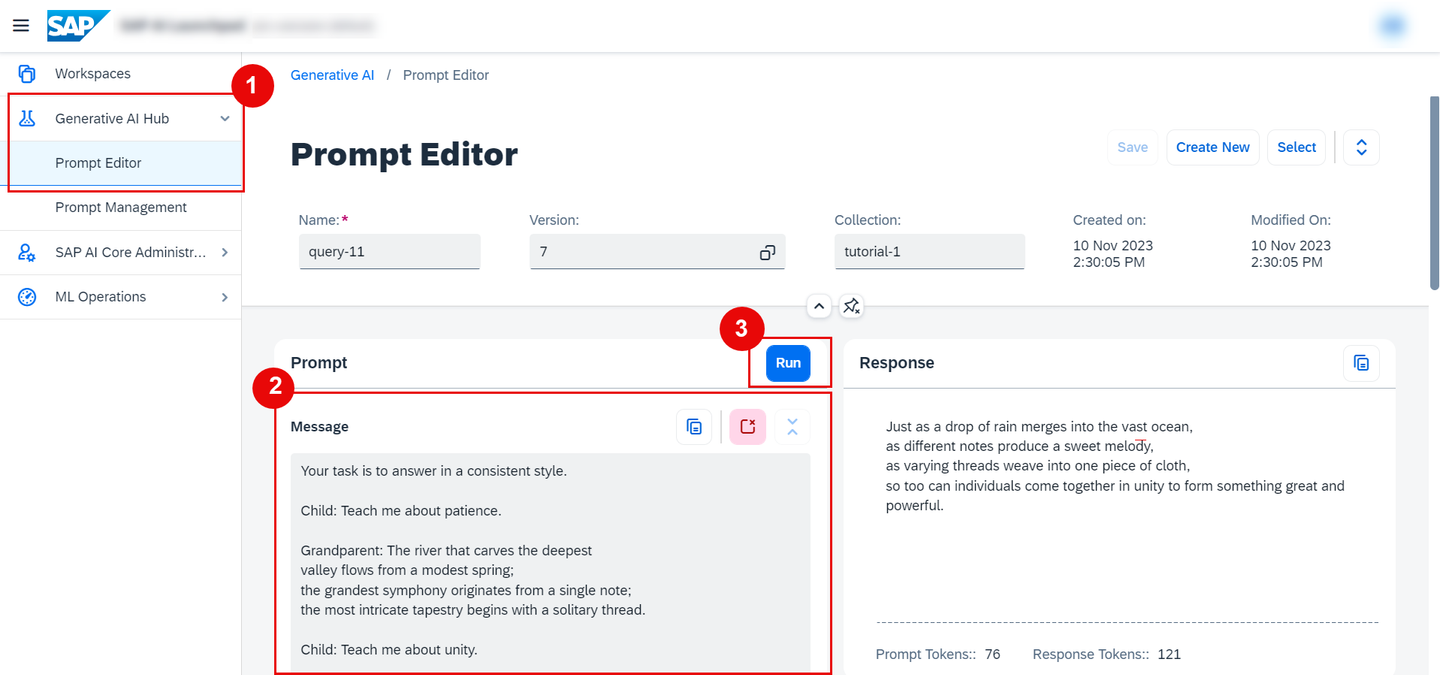Click the Collection field tutorial-1
This screenshot has height=675, width=1440.
[x=929, y=252]
